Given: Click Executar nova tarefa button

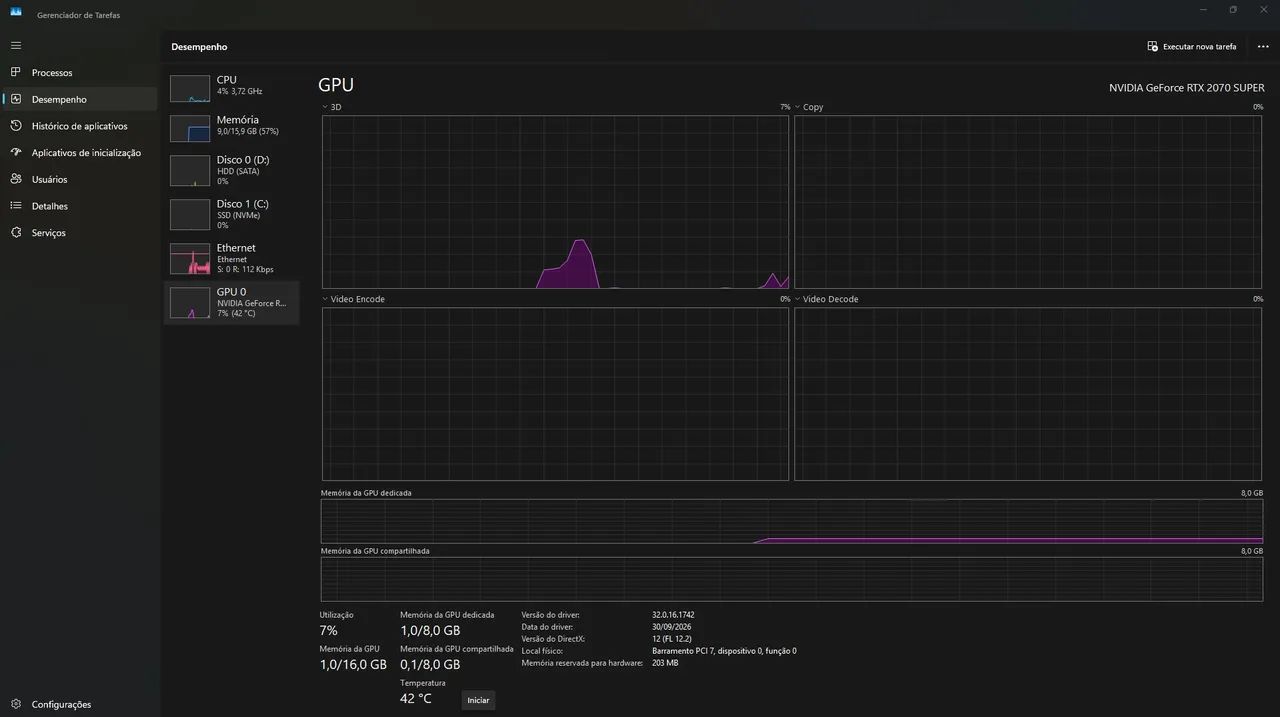Looking at the screenshot, I should (x=1192, y=47).
